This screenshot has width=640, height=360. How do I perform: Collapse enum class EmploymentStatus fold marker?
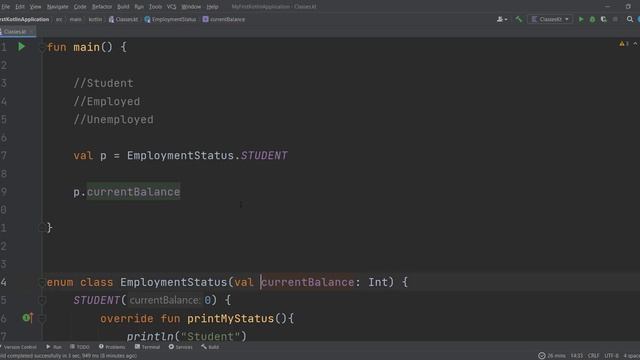pos(42,282)
